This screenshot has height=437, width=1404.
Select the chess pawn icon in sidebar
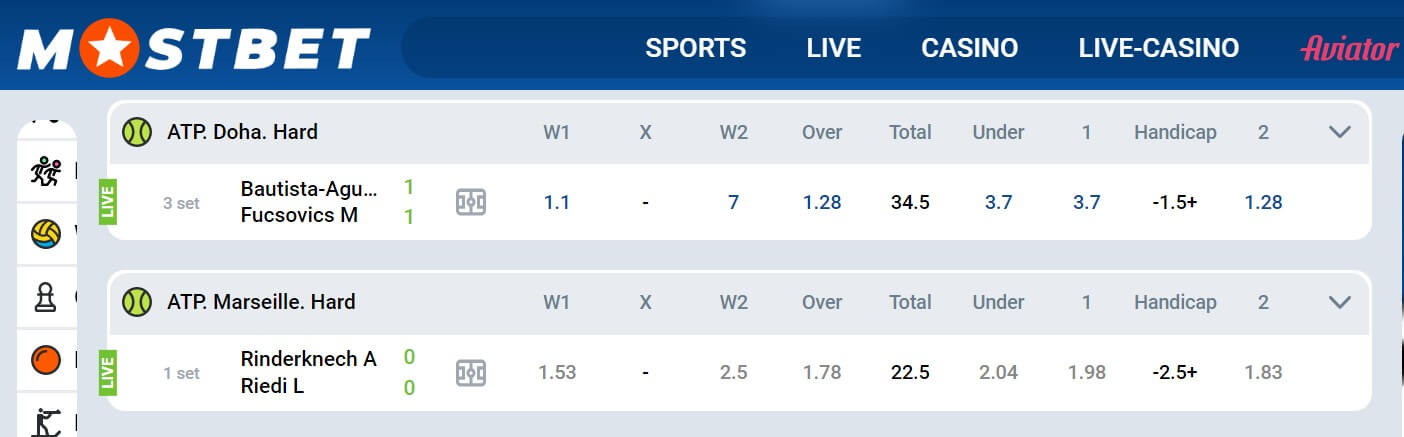pos(45,297)
